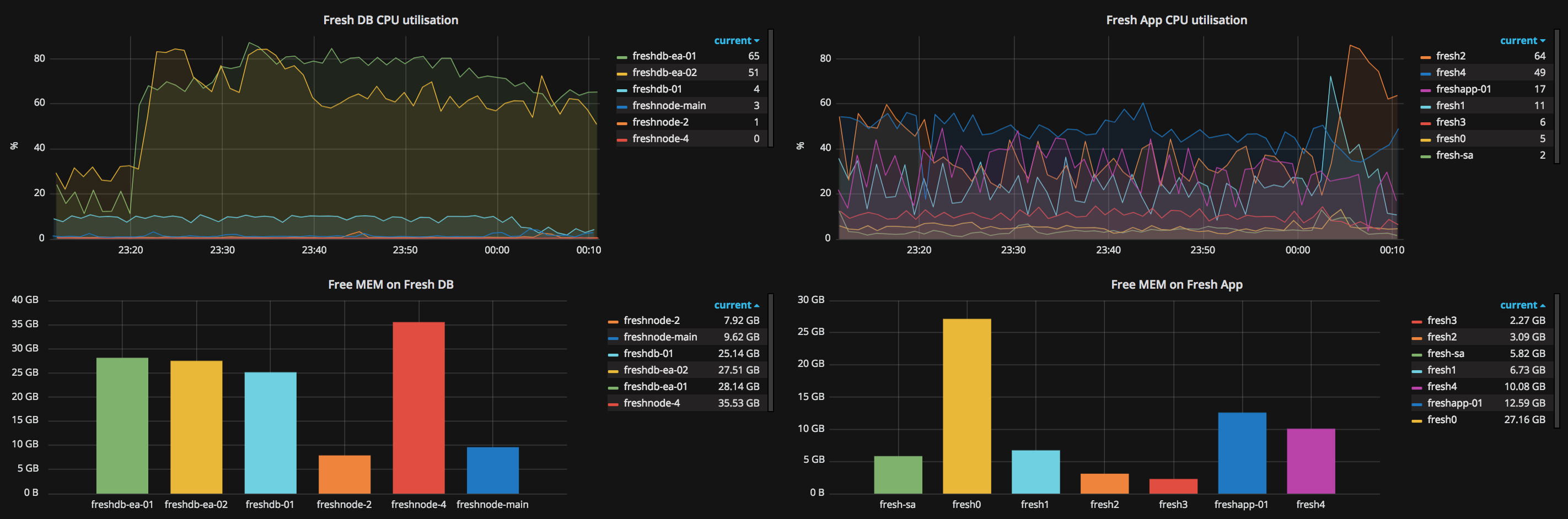
Task: Click yellow color swatch for freshdb-ea-02 CPU
Action: click(x=621, y=74)
